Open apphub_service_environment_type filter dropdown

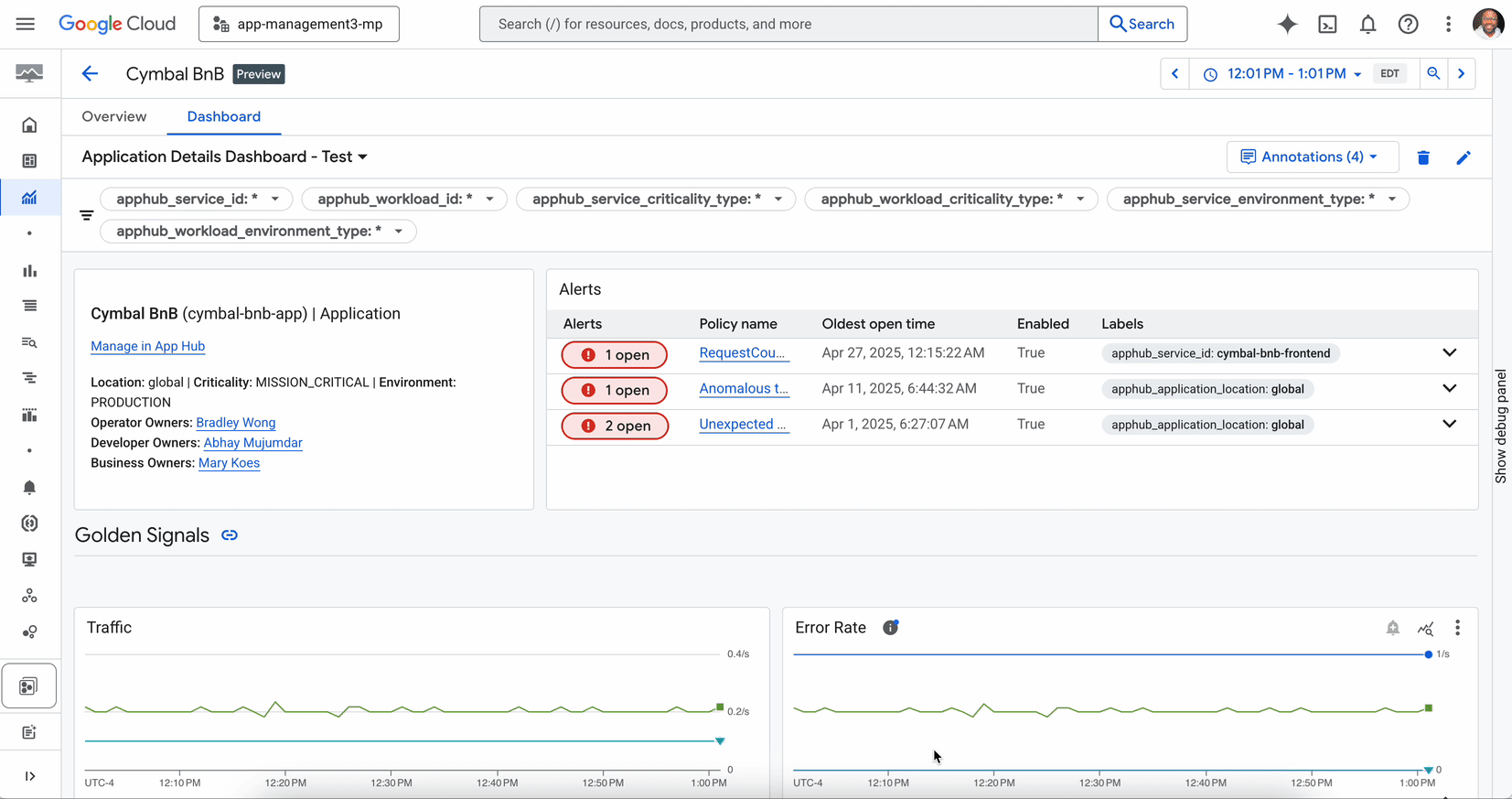pos(1258,199)
